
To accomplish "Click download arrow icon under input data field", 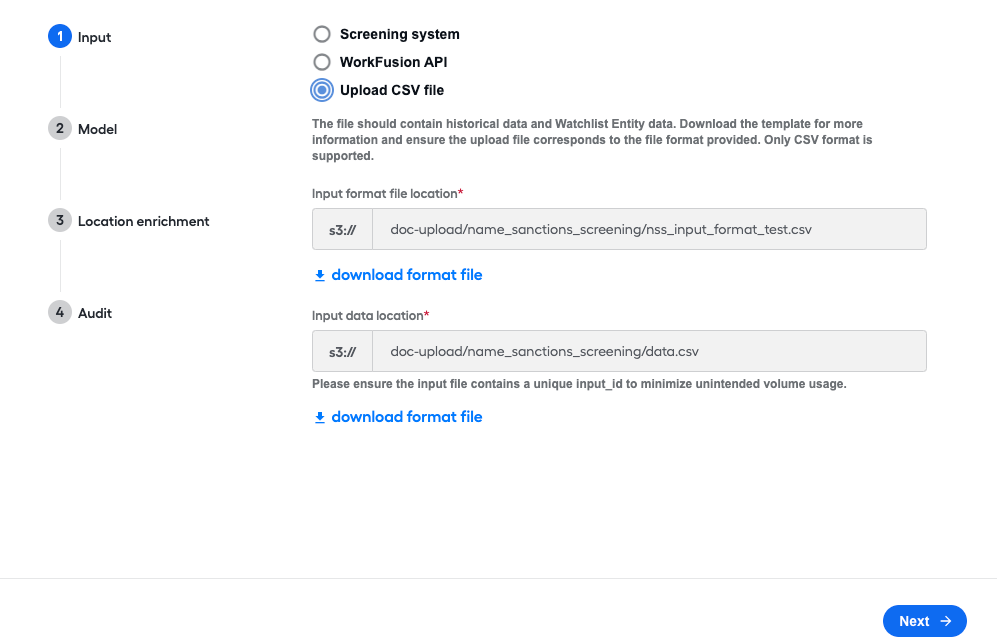I will tap(320, 417).
